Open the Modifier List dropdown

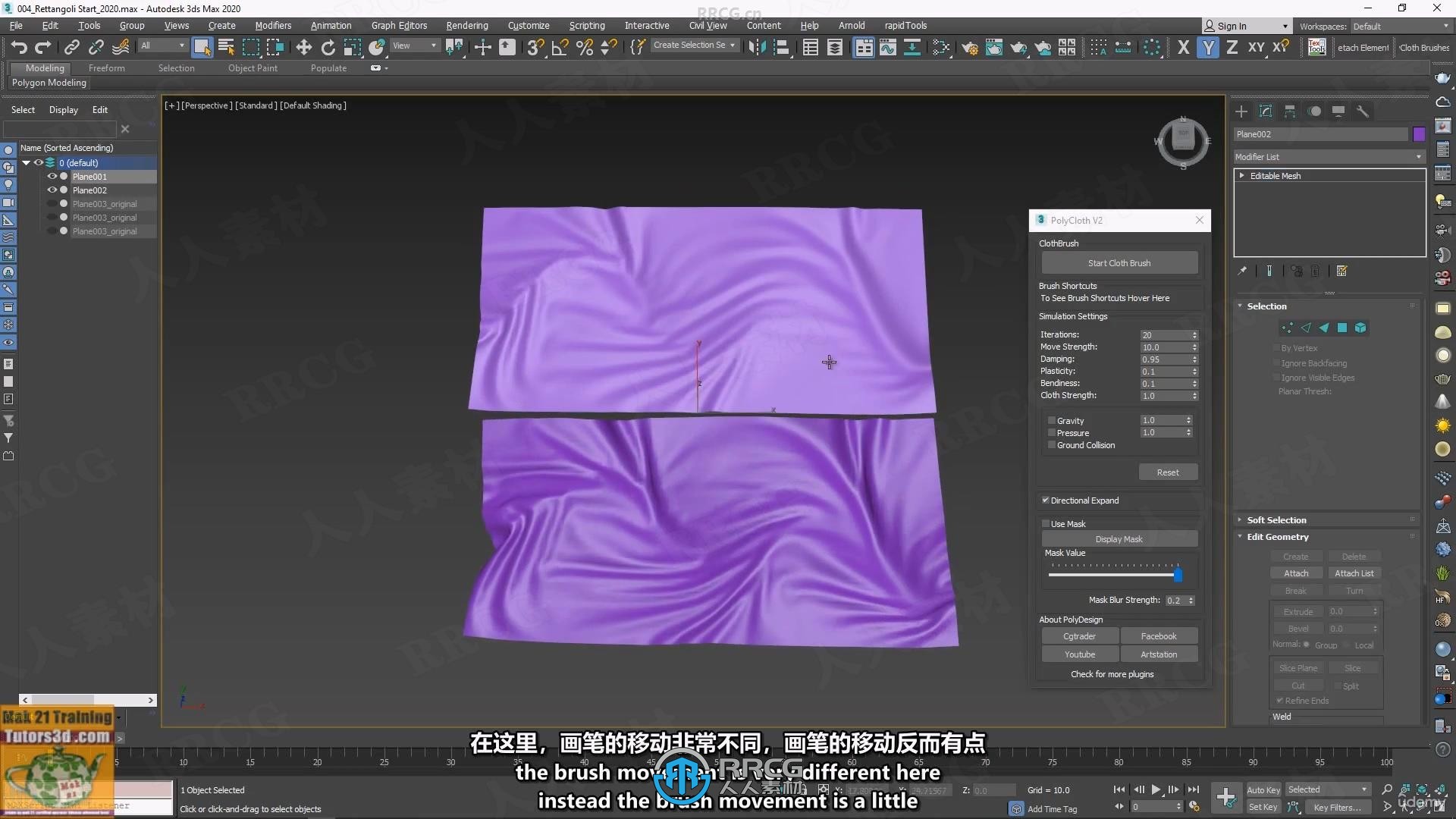click(1329, 157)
